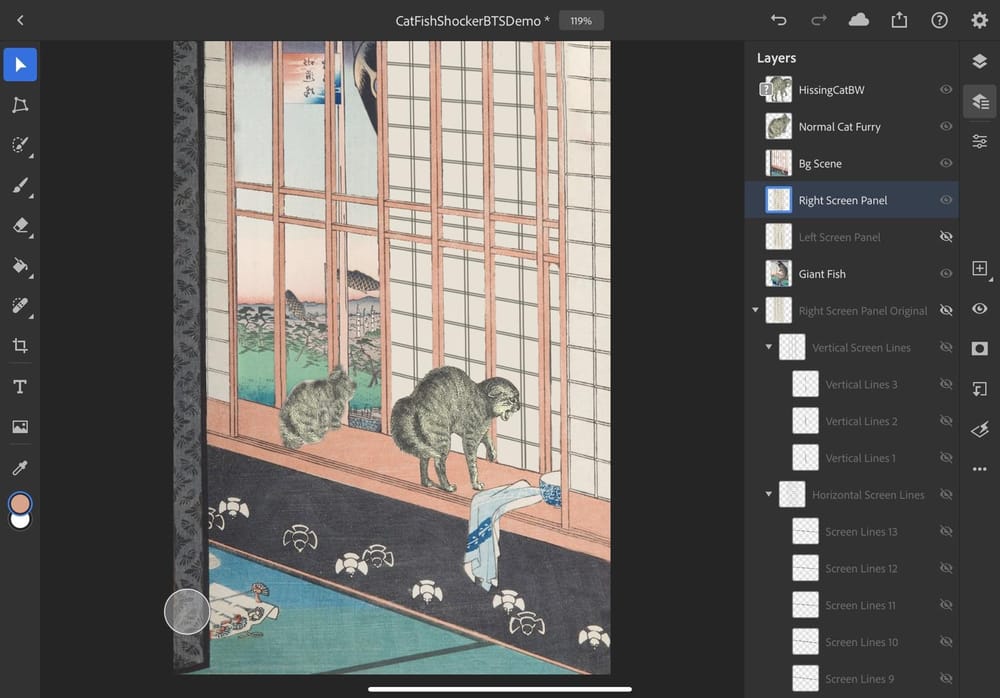Select the Giant Fish layer
The width and height of the screenshot is (1000, 698).
[x=852, y=274]
